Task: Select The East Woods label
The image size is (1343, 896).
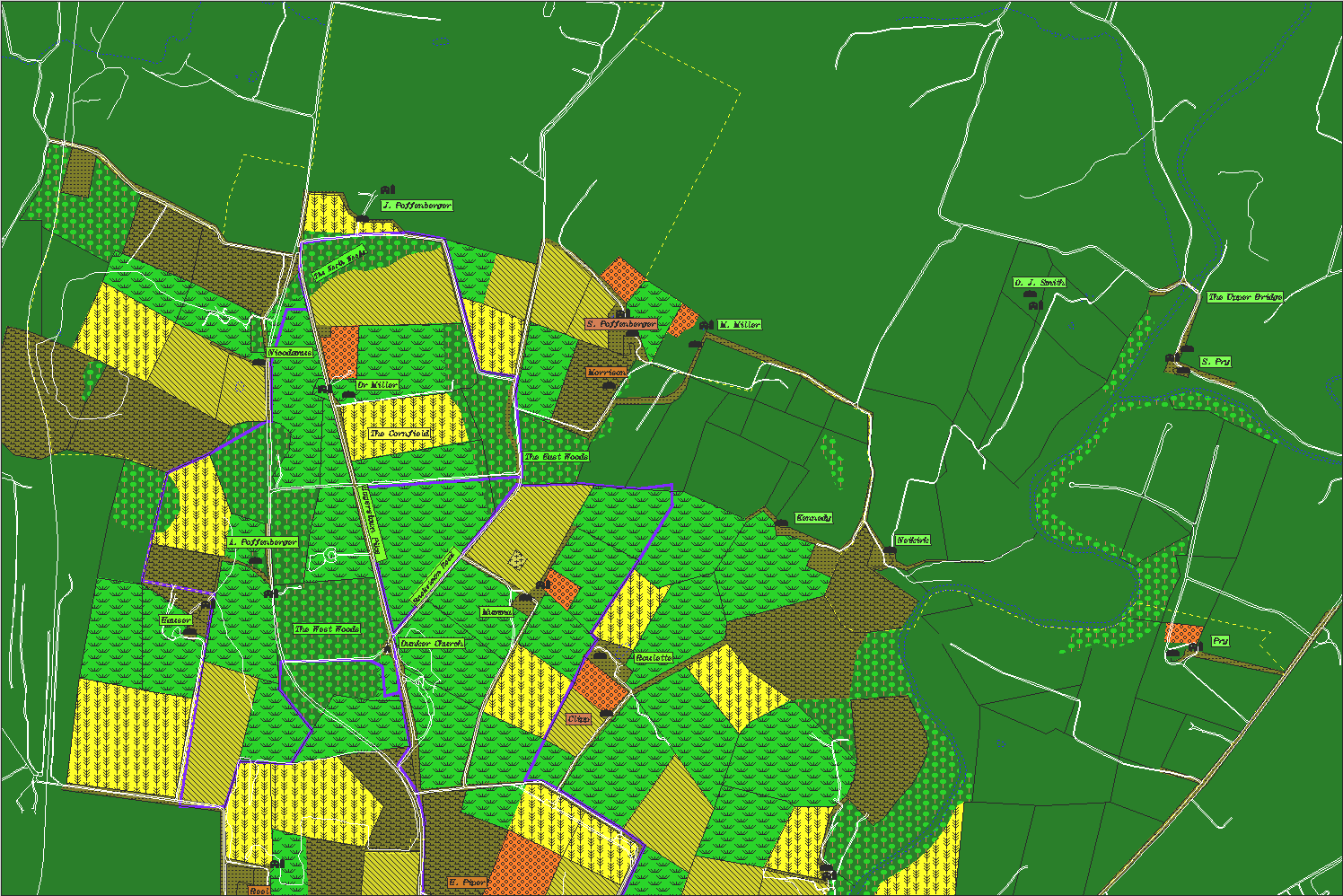Action: [x=557, y=457]
